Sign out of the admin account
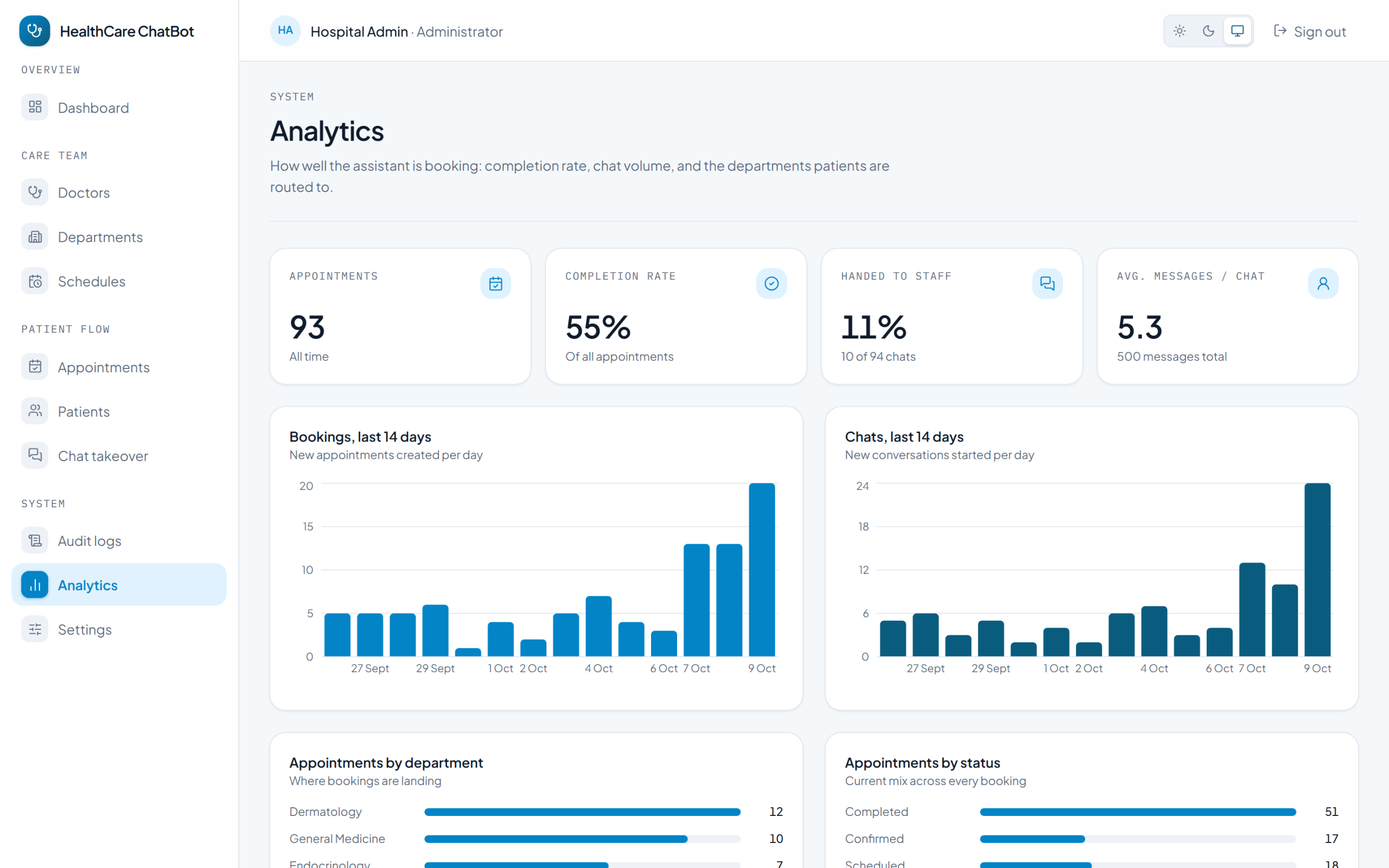The image size is (1389, 868). [x=1309, y=31]
